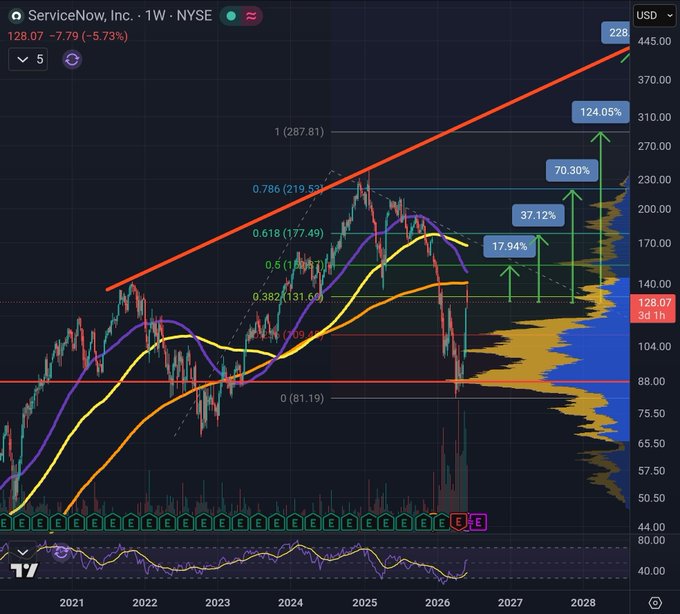The width and height of the screenshot is (680, 614).
Task: Click the green market status dot
Action: (231, 16)
